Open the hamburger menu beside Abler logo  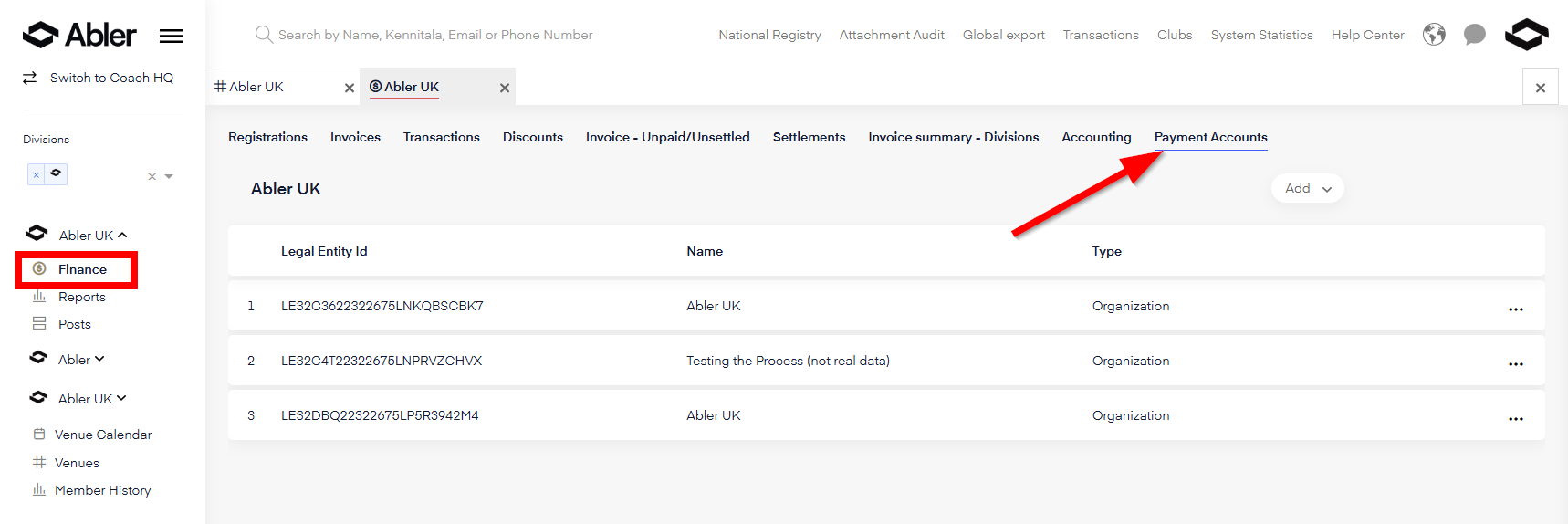click(x=171, y=36)
